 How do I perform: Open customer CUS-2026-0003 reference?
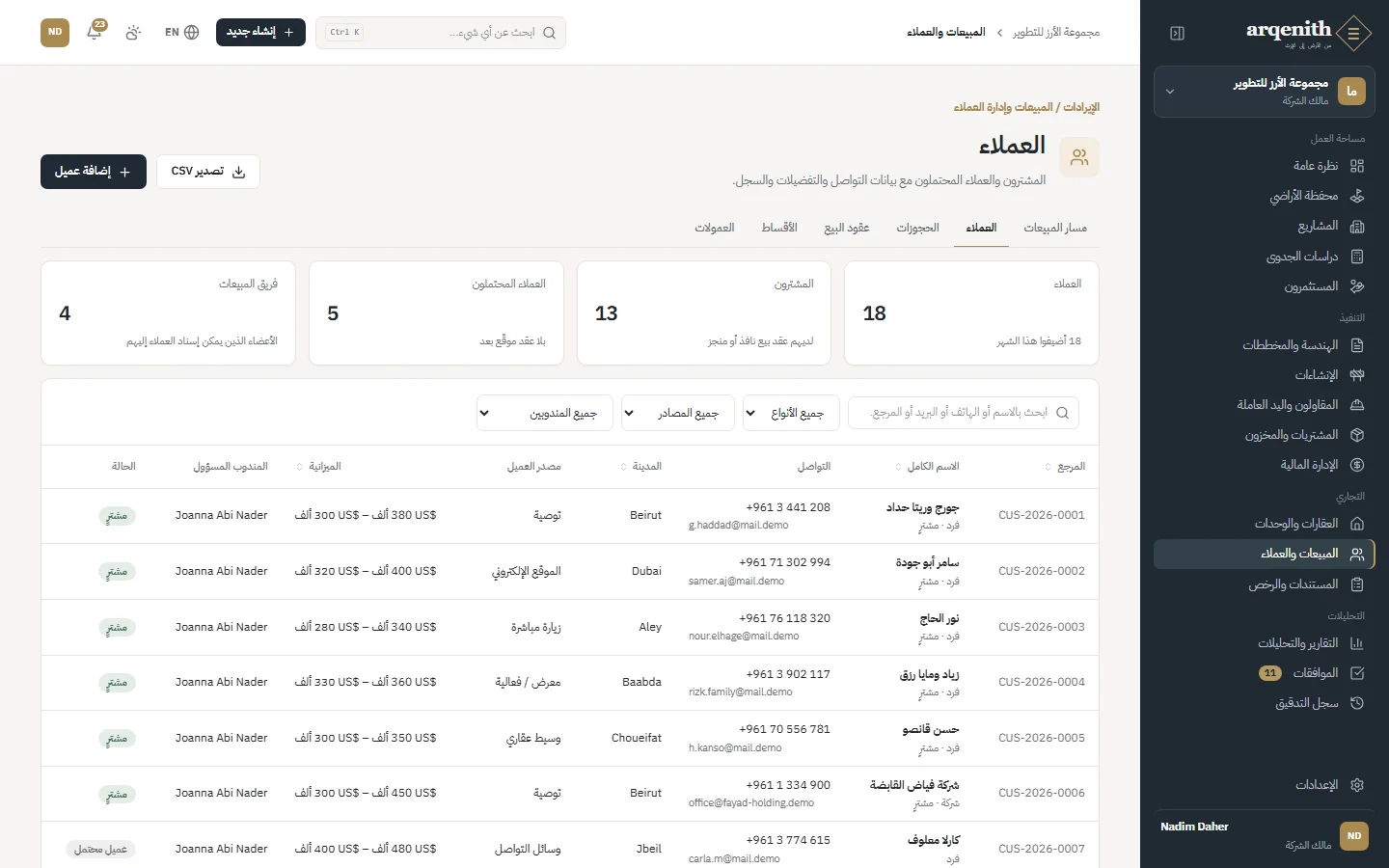1042,627
